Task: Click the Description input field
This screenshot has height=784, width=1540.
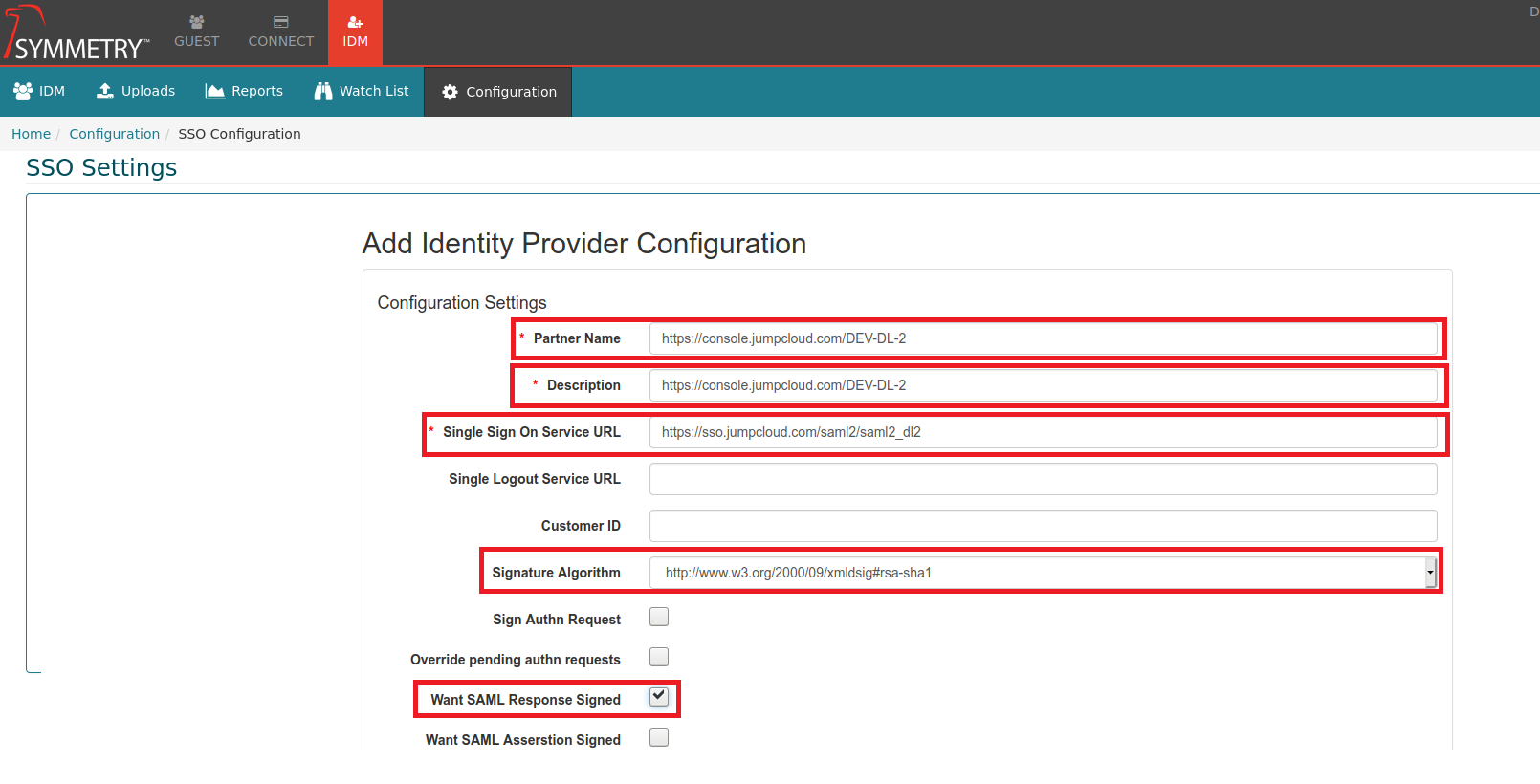Action: [x=1044, y=385]
